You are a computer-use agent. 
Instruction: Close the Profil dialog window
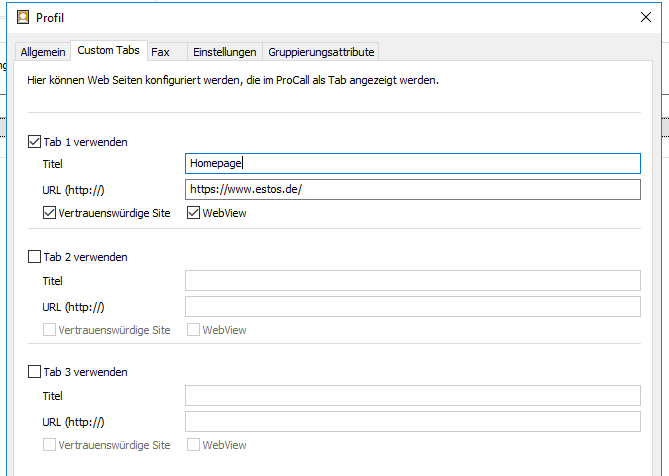[645, 17]
